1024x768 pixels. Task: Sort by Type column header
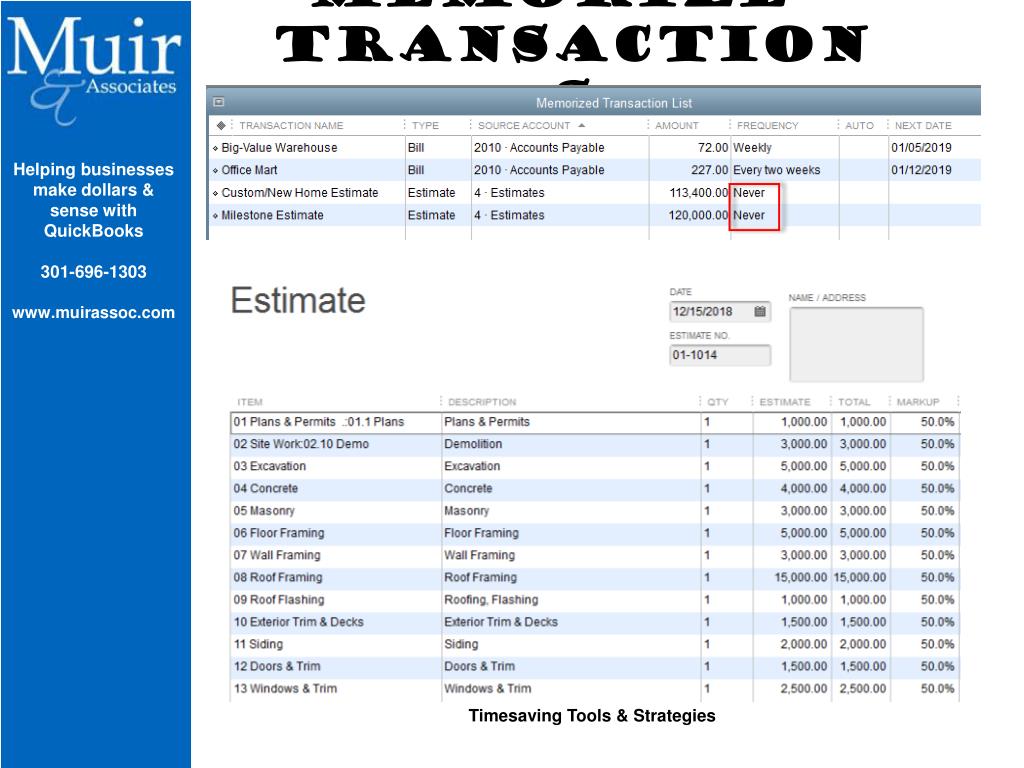pos(425,125)
